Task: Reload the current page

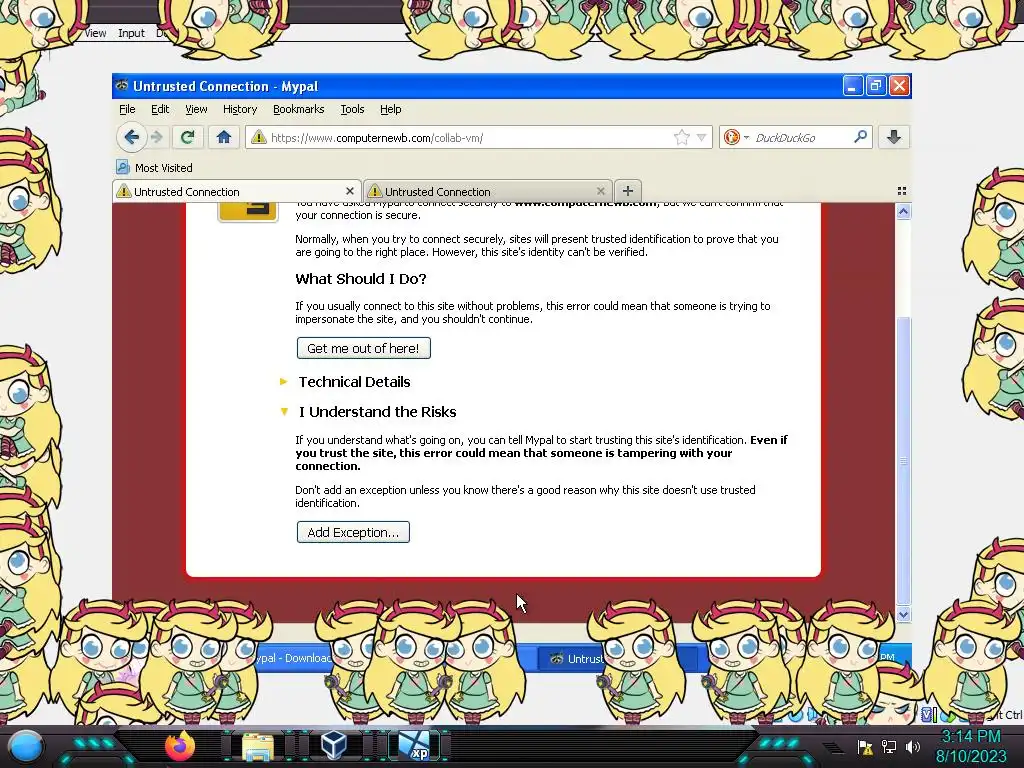Action: coord(188,137)
